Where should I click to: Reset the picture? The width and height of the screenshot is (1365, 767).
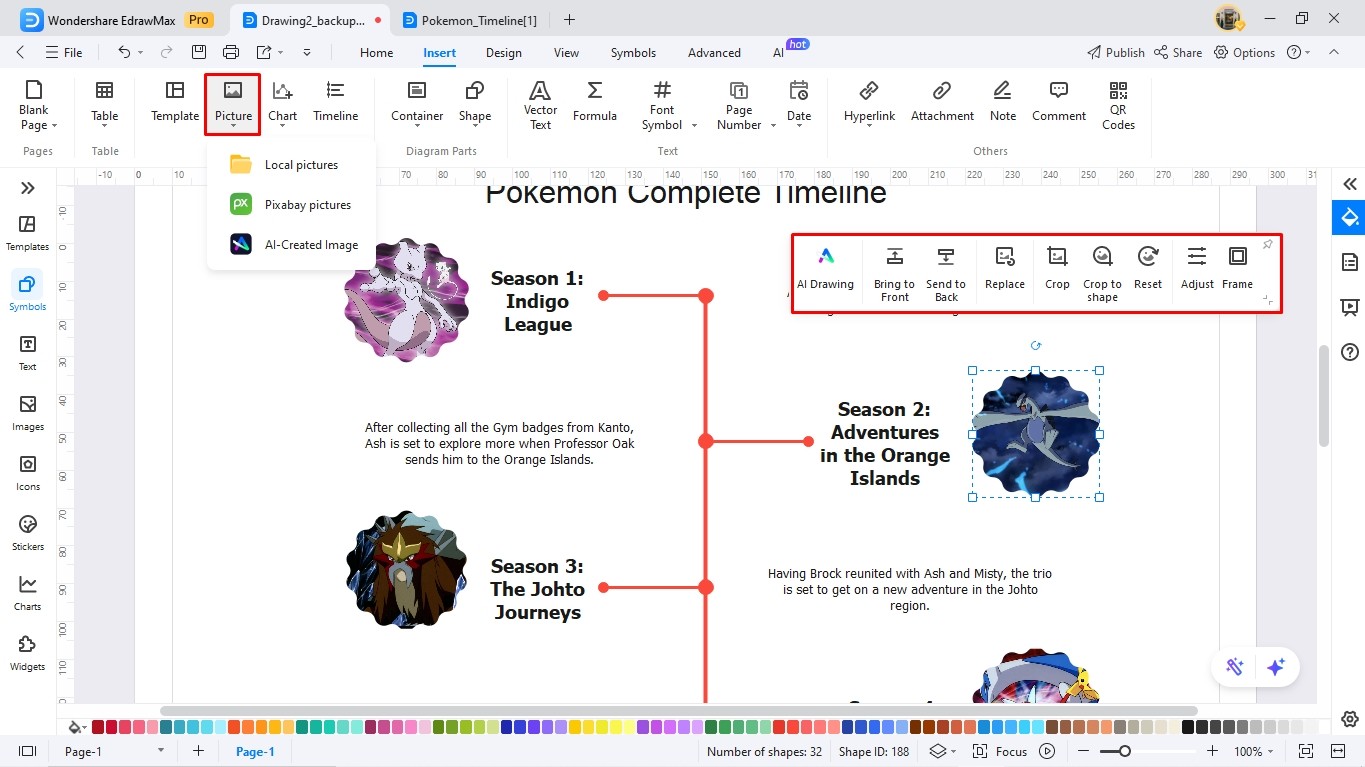click(x=1148, y=269)
